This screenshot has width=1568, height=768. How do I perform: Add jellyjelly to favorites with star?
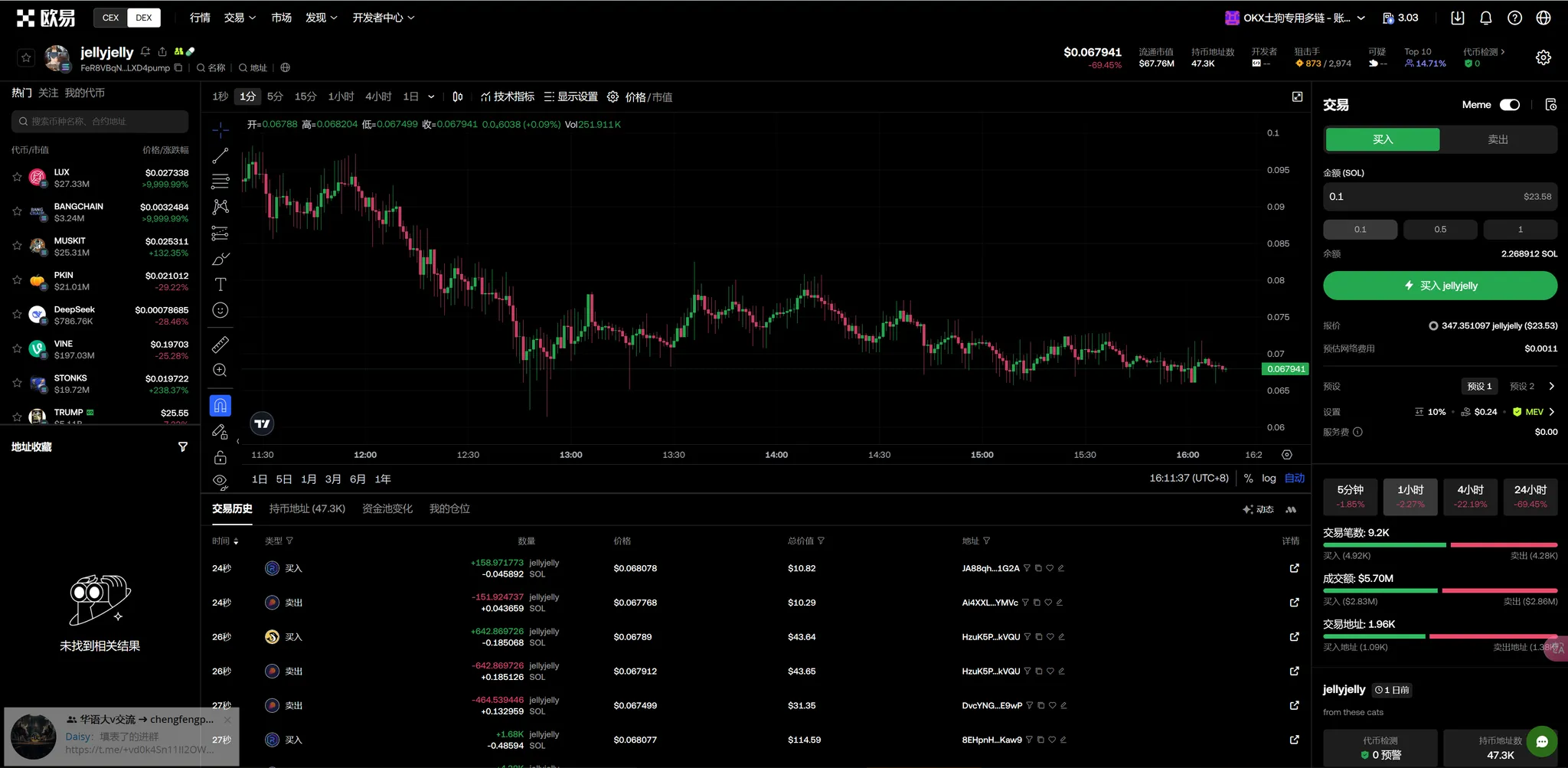(26, 57)
